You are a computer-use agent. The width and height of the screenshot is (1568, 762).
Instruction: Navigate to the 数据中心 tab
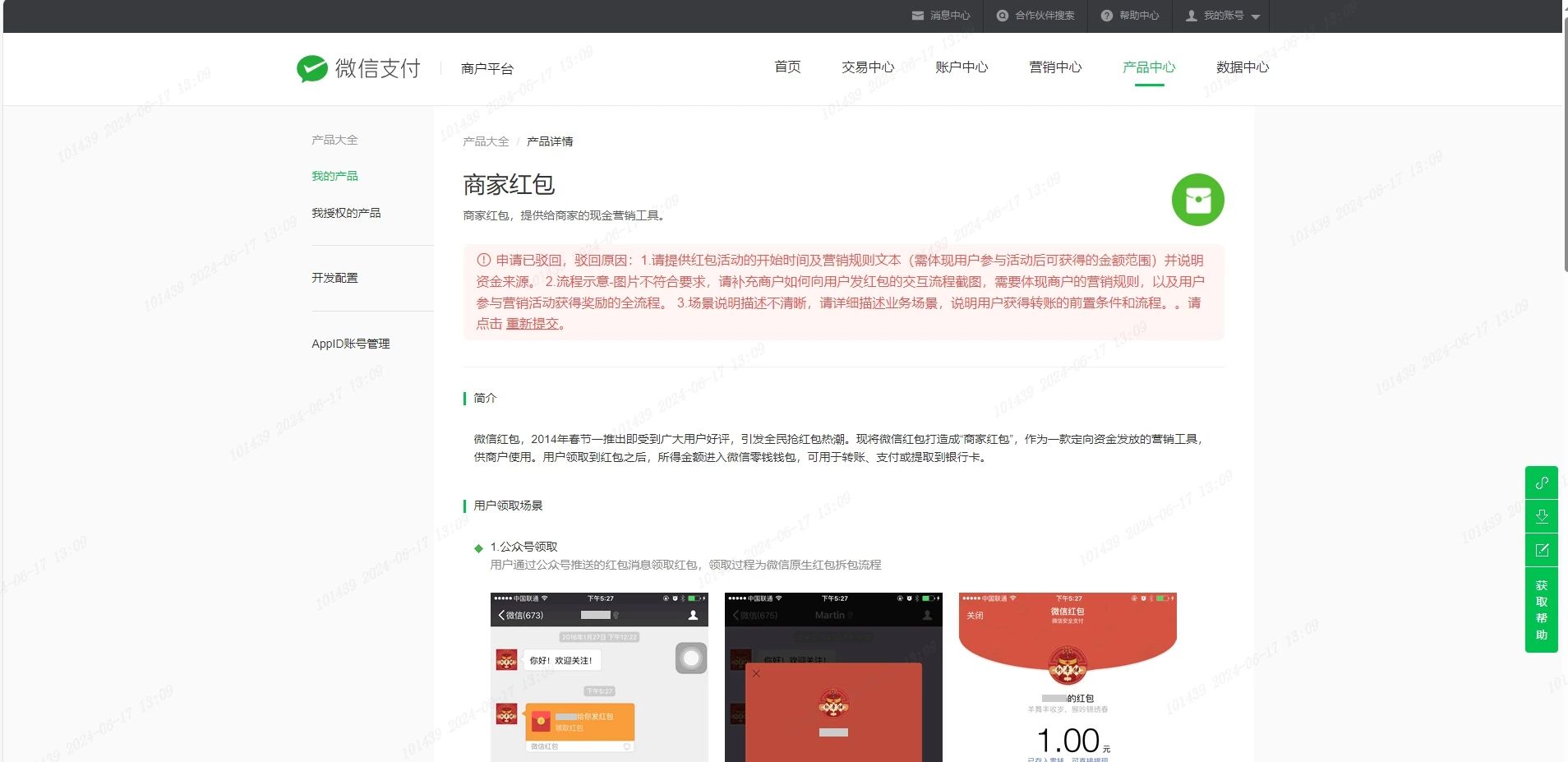click(1243, 67)
